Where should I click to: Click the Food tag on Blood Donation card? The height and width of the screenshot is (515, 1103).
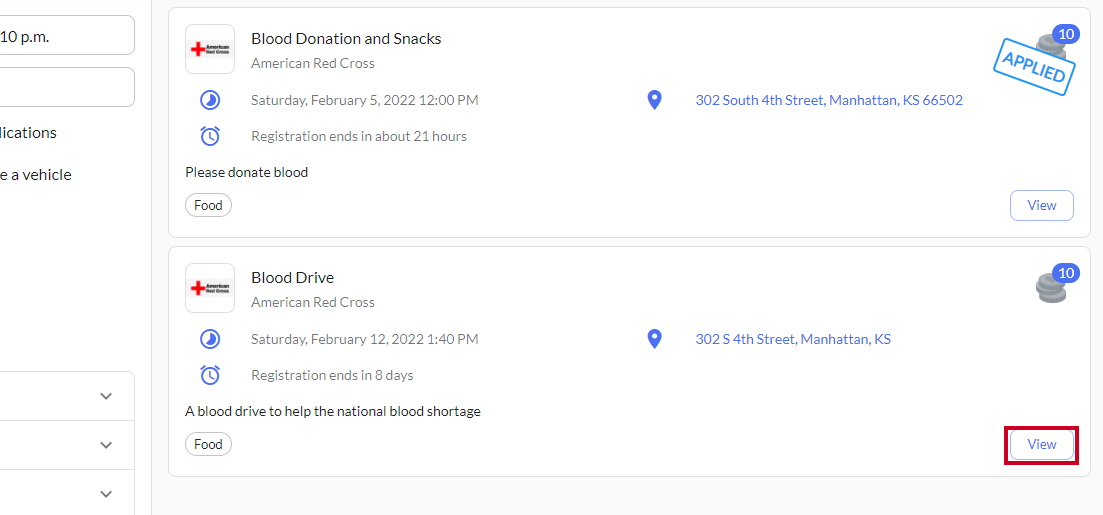click(208, 205)
